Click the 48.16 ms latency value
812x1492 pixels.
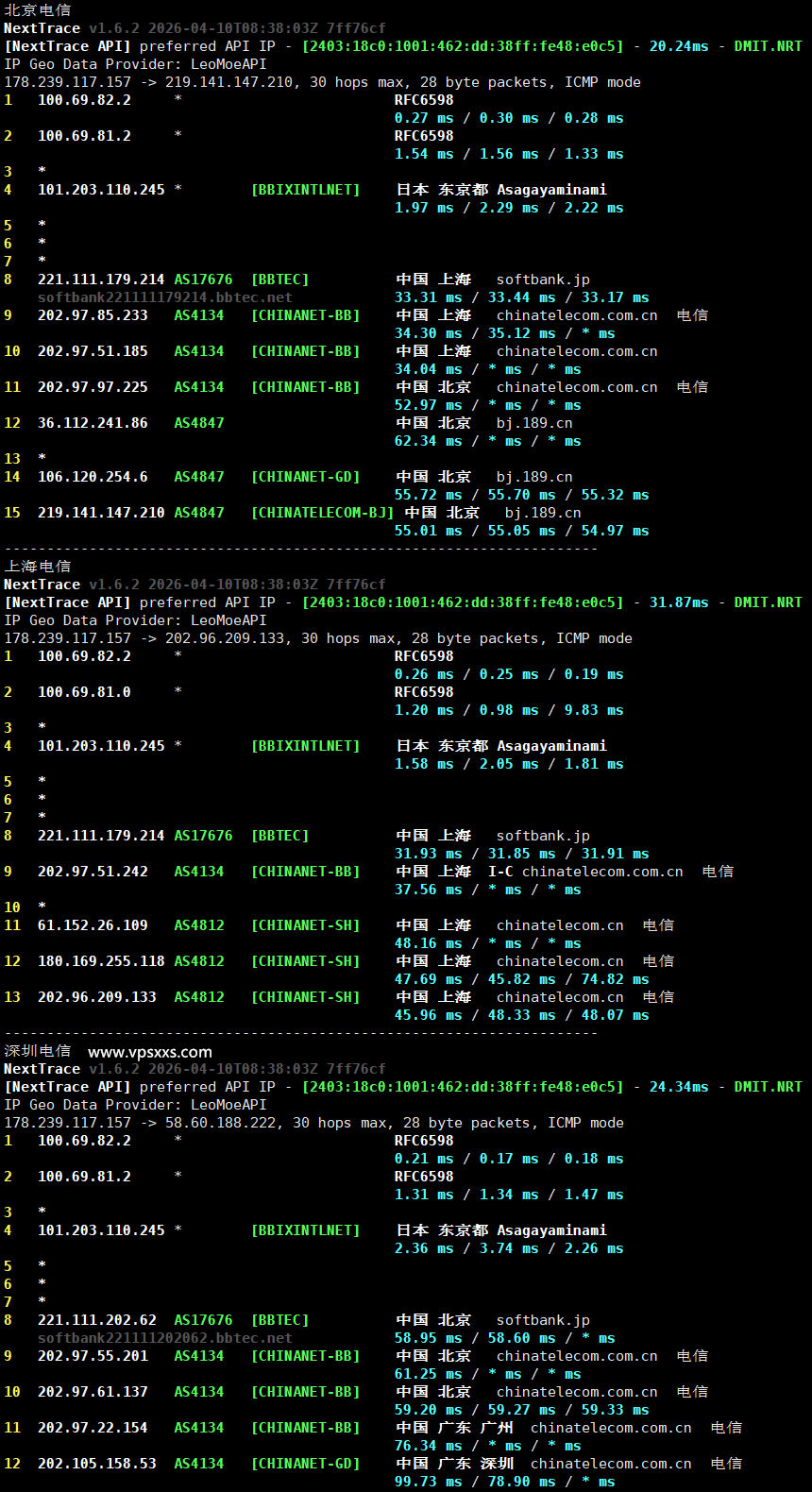429,943
